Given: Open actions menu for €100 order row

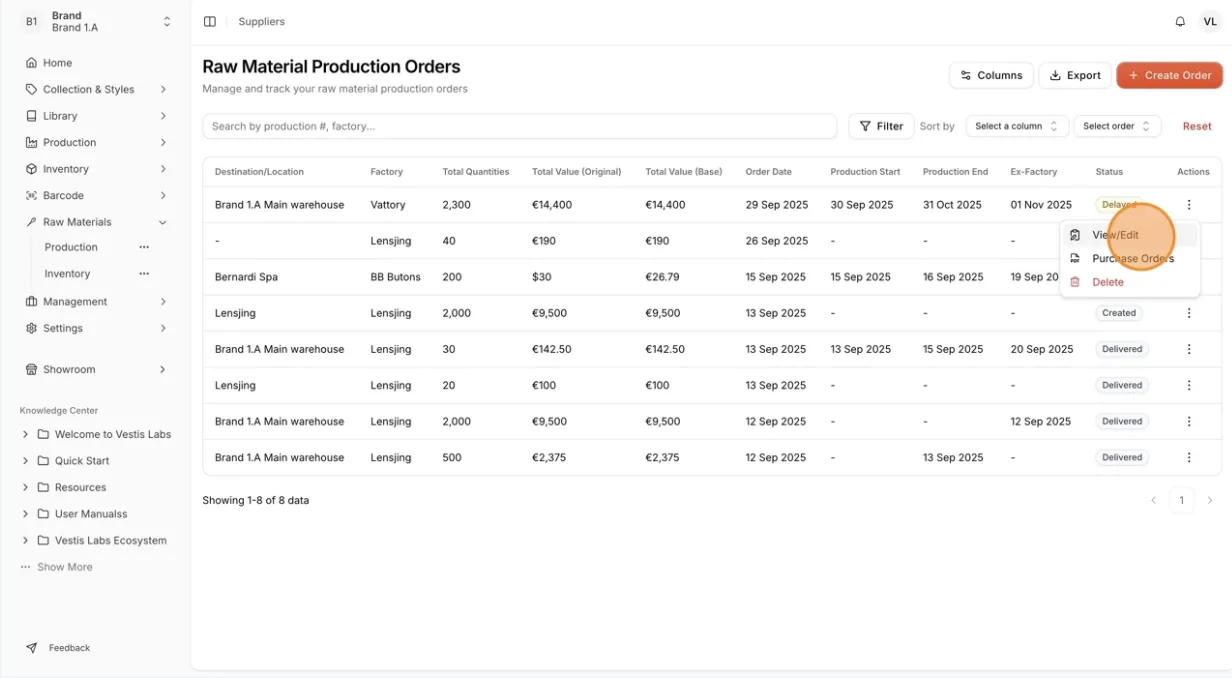Looking at the screenshot, I should (x=1189, y=385).
